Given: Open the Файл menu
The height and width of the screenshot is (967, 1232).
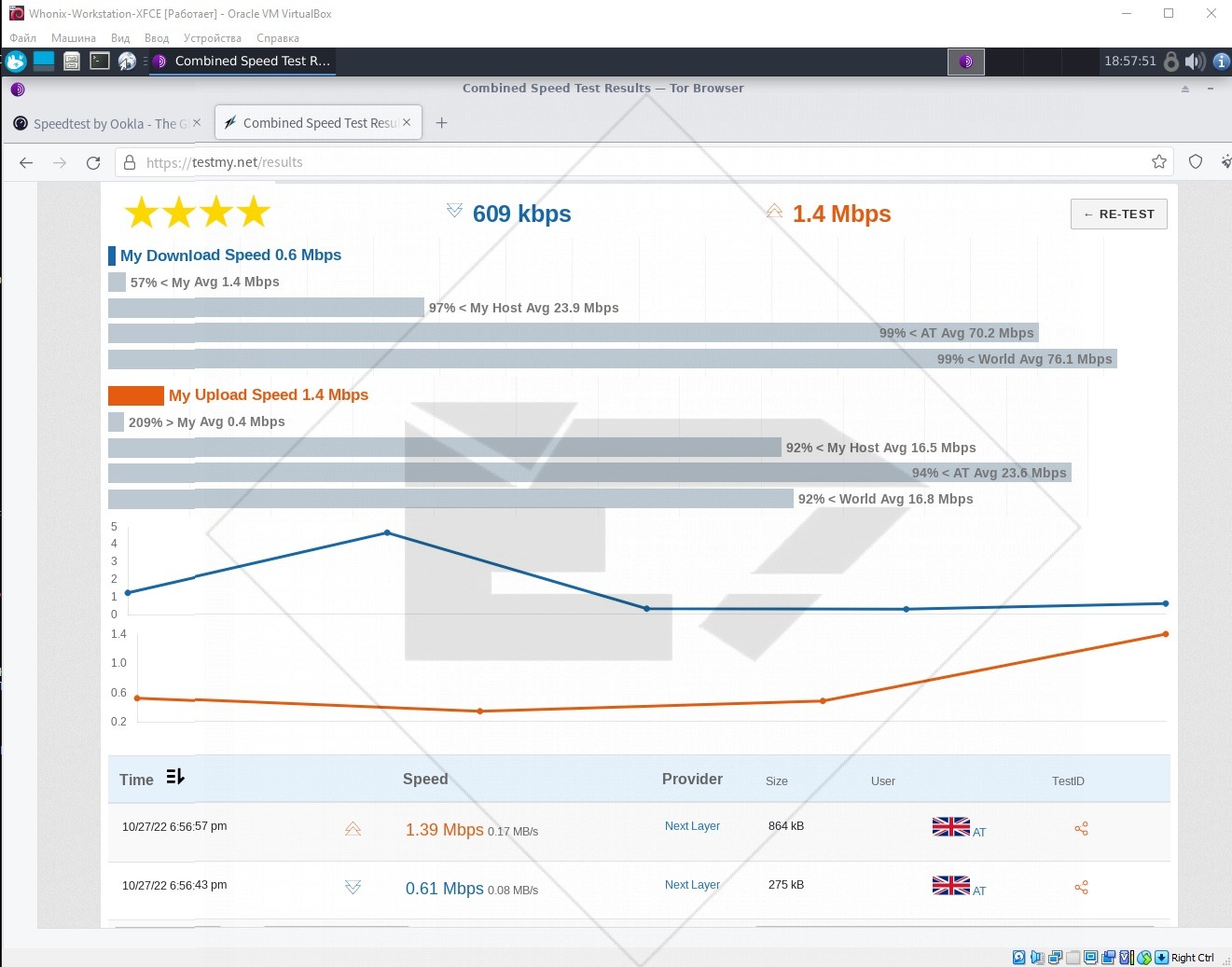Looking at the screenshot, I should coord(23,38).
